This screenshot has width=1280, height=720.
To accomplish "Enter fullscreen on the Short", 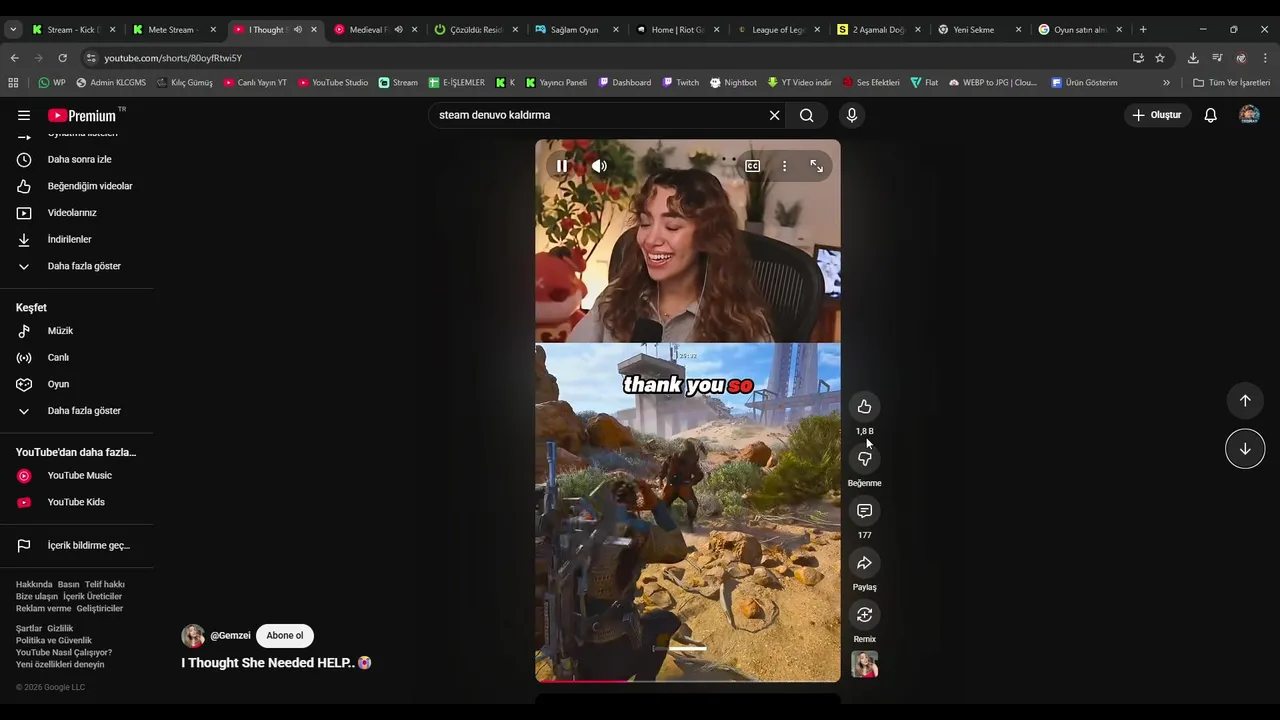I will point(816,166).
